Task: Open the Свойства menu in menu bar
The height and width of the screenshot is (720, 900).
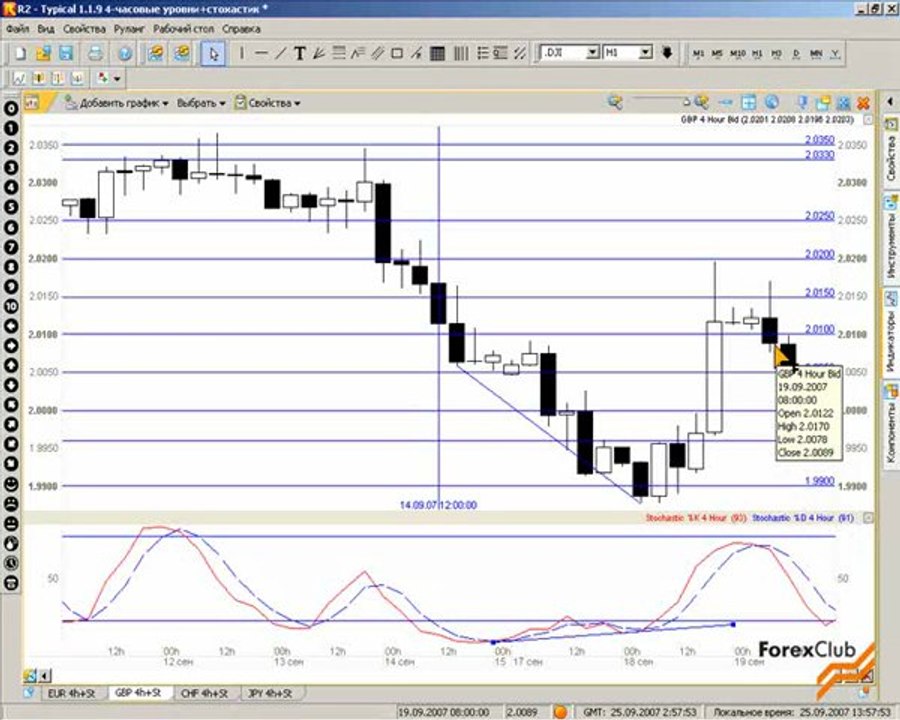Action: [84, 29]
